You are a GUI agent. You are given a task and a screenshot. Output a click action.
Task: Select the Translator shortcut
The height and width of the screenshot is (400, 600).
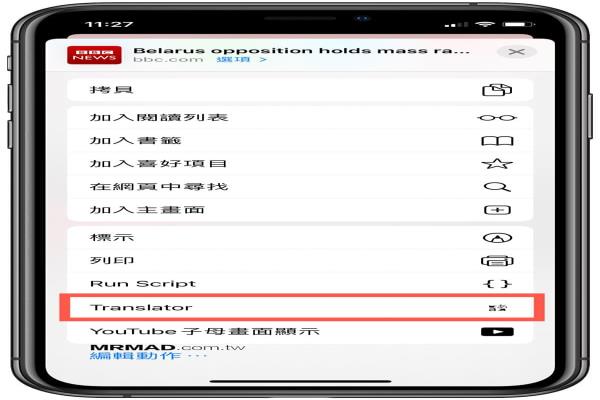(300, 307)
